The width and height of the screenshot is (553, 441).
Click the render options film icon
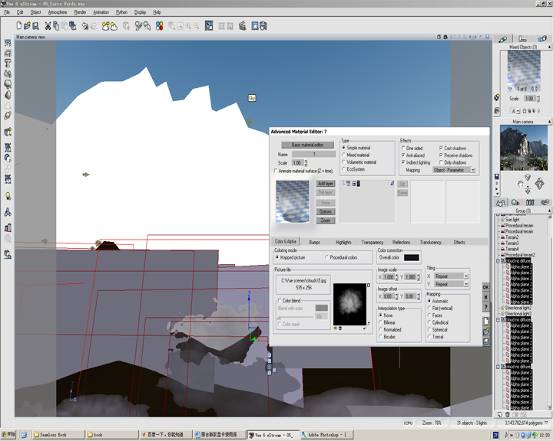(x=263, y=26)
